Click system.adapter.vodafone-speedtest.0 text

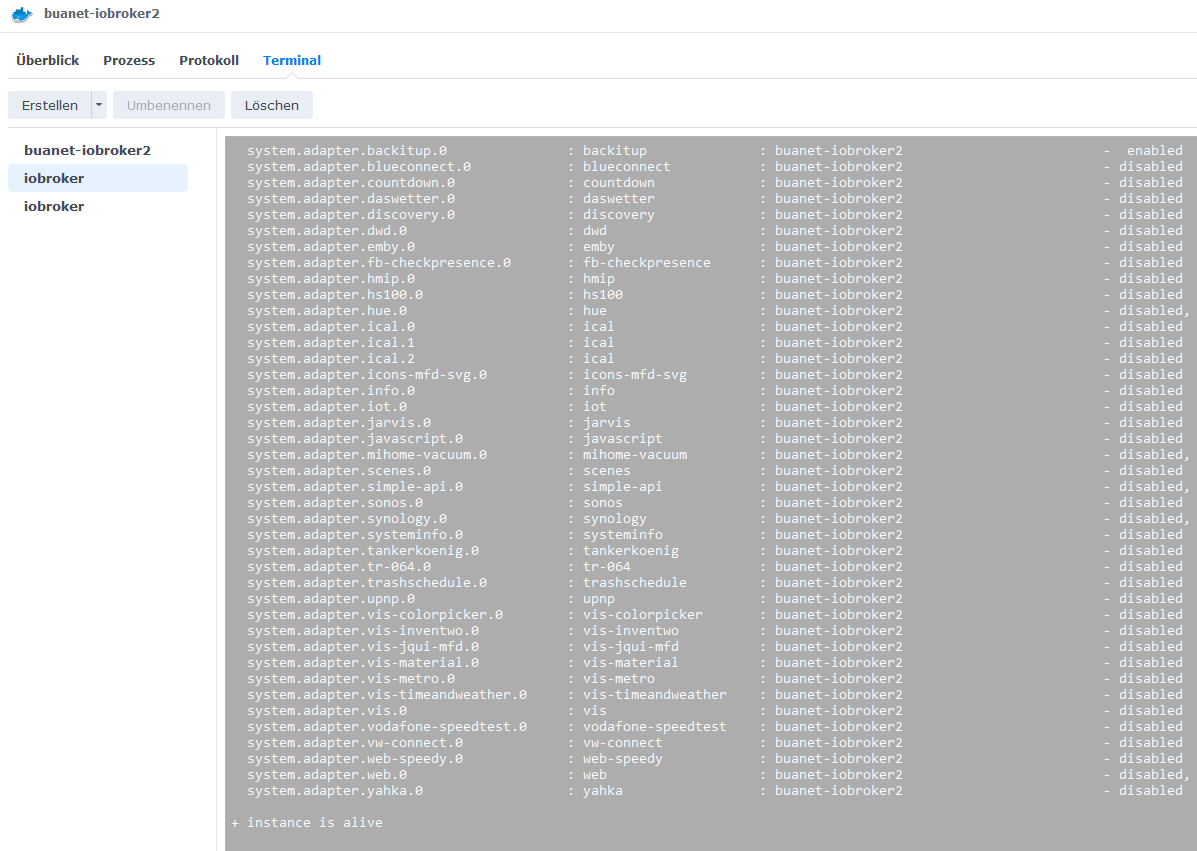point(387,727)
